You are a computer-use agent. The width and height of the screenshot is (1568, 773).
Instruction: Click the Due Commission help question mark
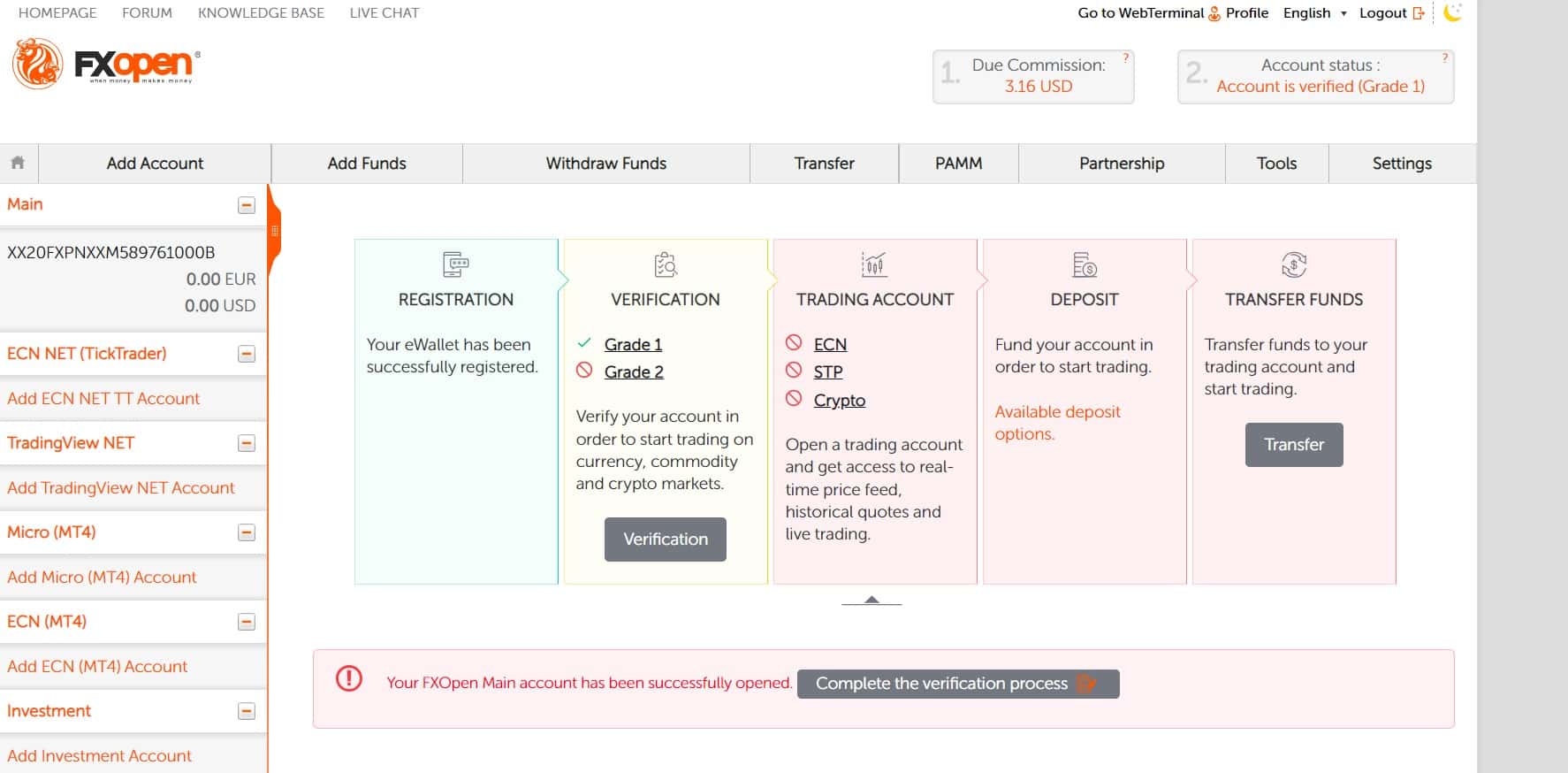[1125, 57]
